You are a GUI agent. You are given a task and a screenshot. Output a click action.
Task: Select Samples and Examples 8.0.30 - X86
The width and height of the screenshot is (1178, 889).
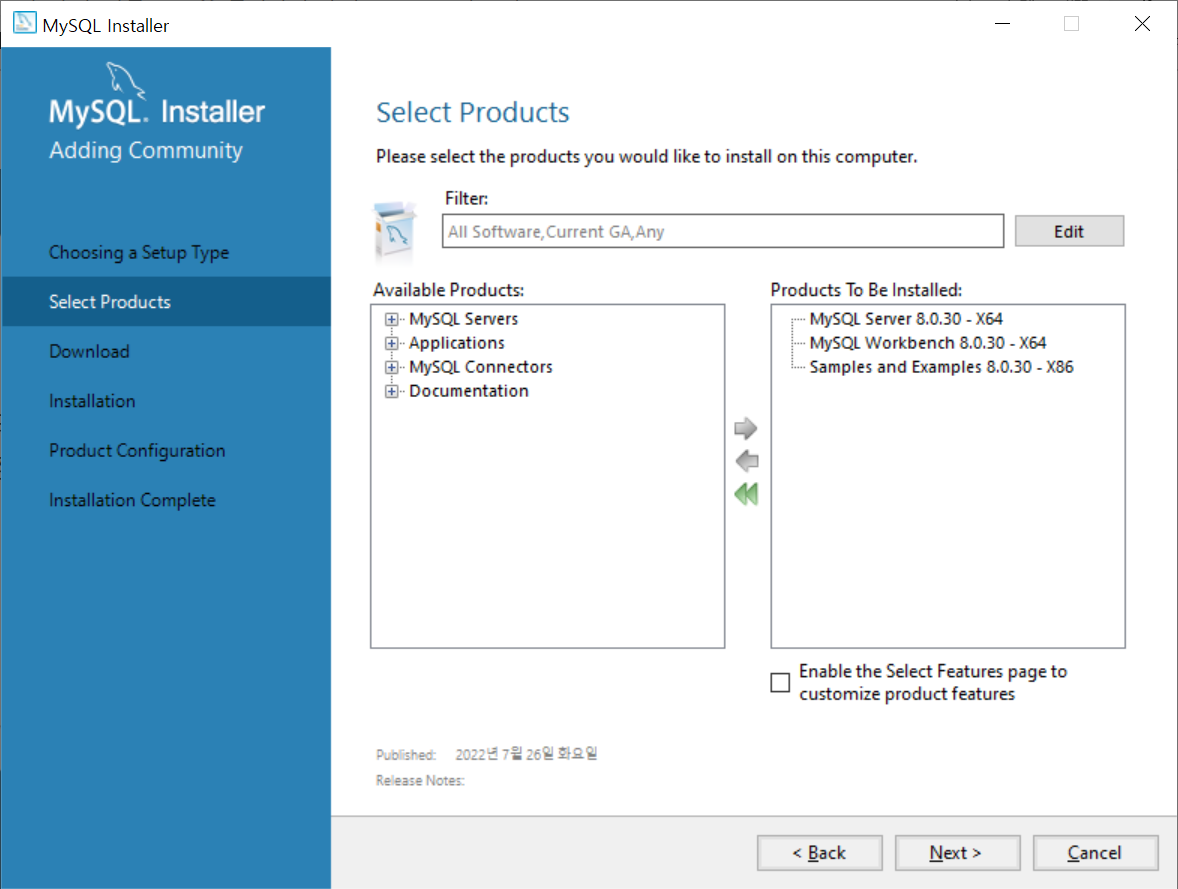coord(941,367)
